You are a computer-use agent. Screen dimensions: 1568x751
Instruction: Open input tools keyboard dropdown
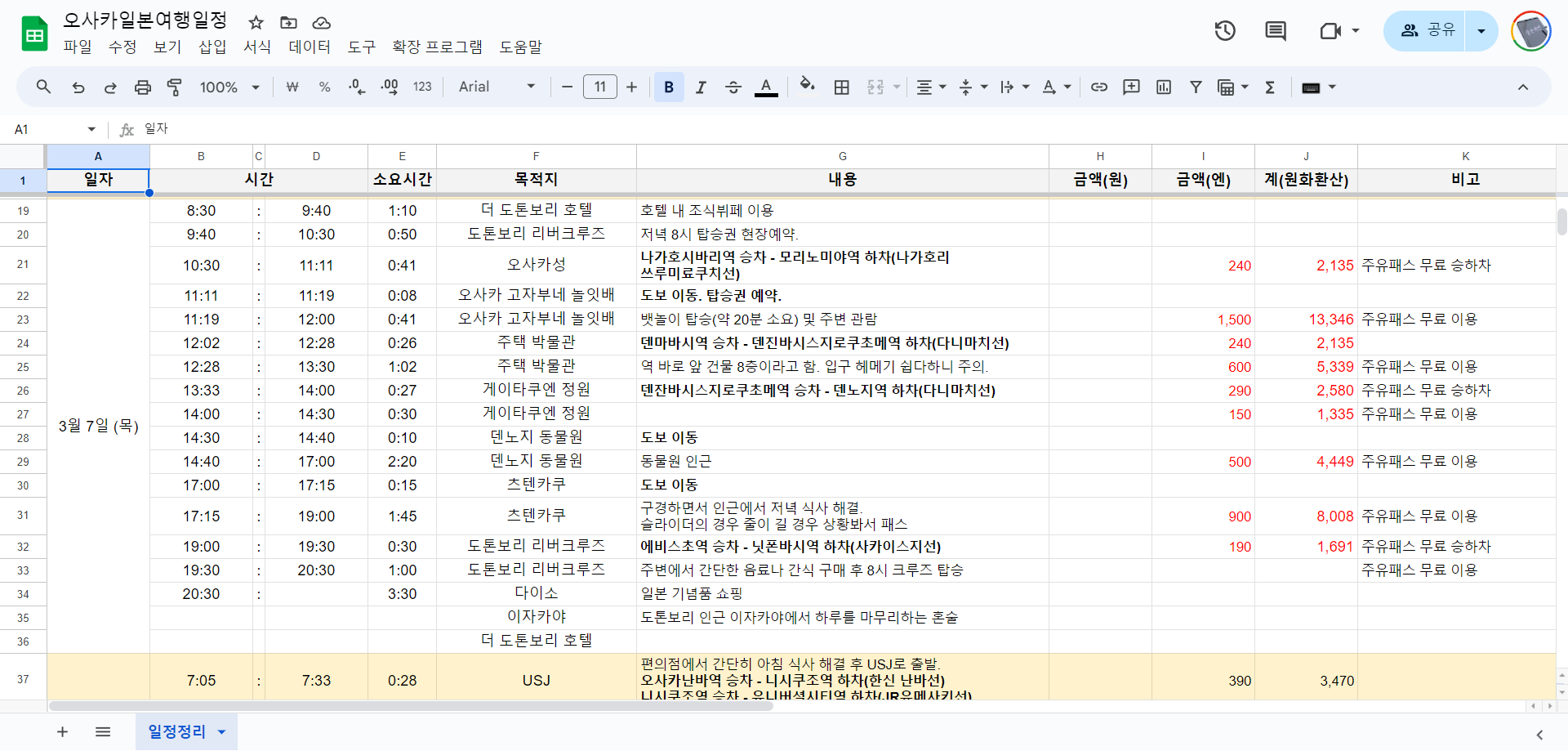point(1319,87)
